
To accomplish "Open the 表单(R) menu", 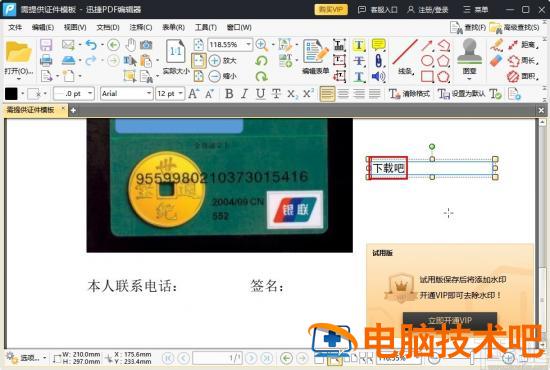I will point(173,27).
